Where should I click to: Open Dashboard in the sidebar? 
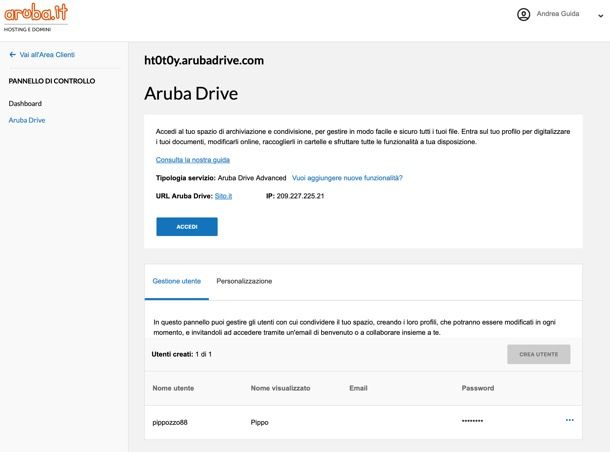tap(25, 103)
